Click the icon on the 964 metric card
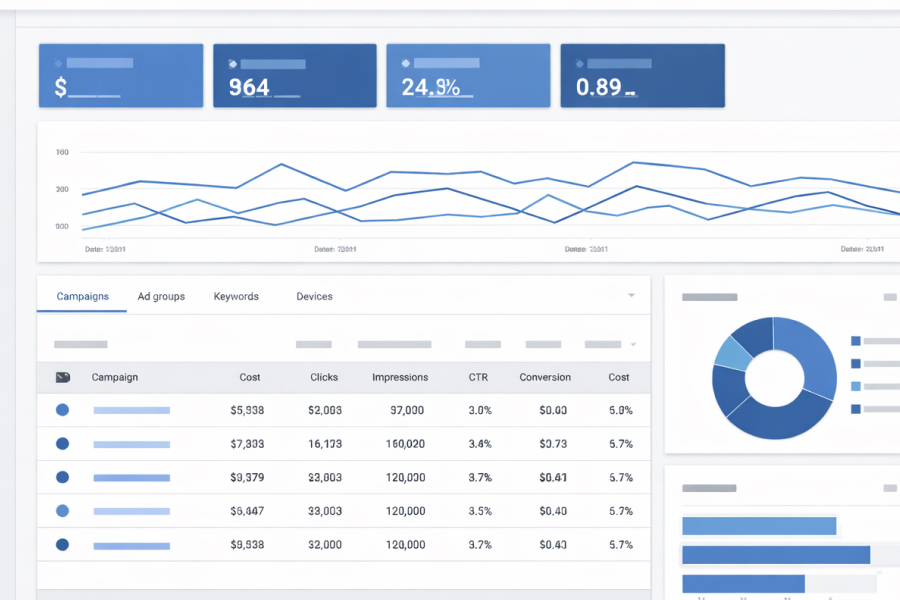 [233, 63]
